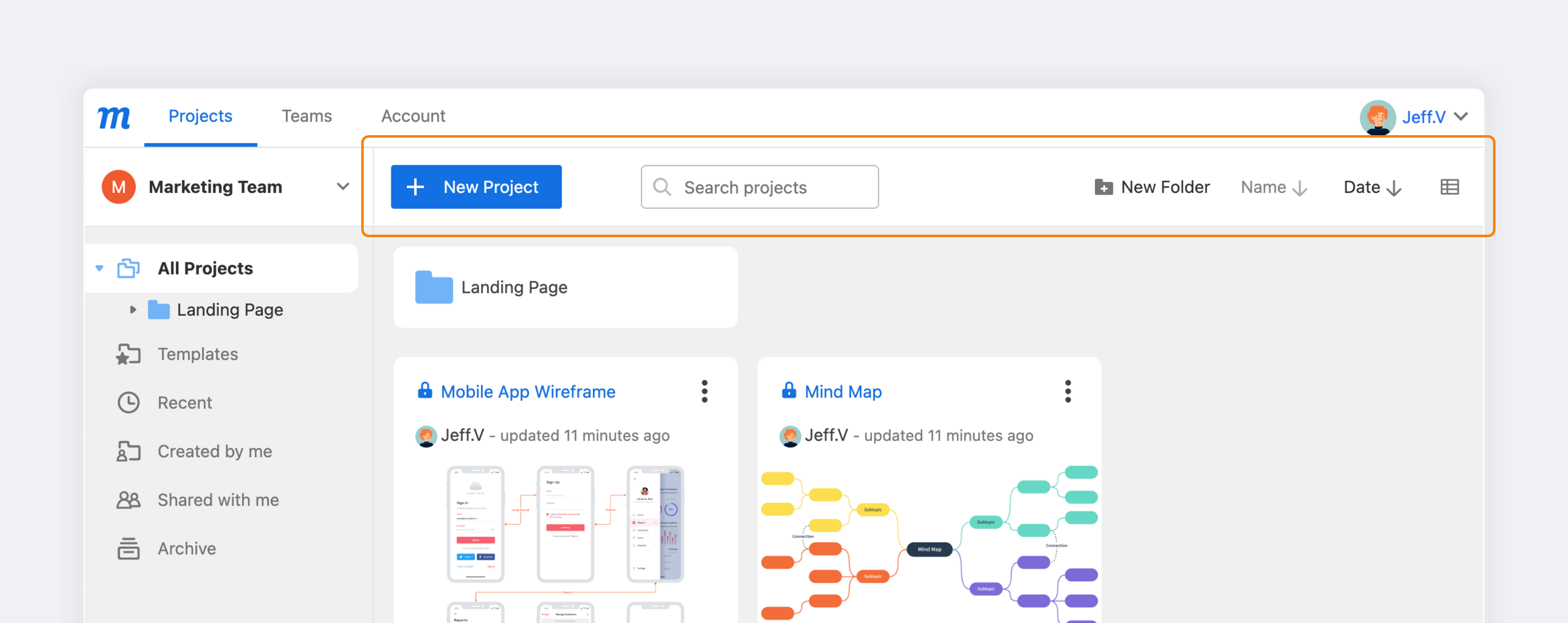Viewport: 1568px width, 623px height.
Task: Click the New Project button
Action: tap(476, 187)
